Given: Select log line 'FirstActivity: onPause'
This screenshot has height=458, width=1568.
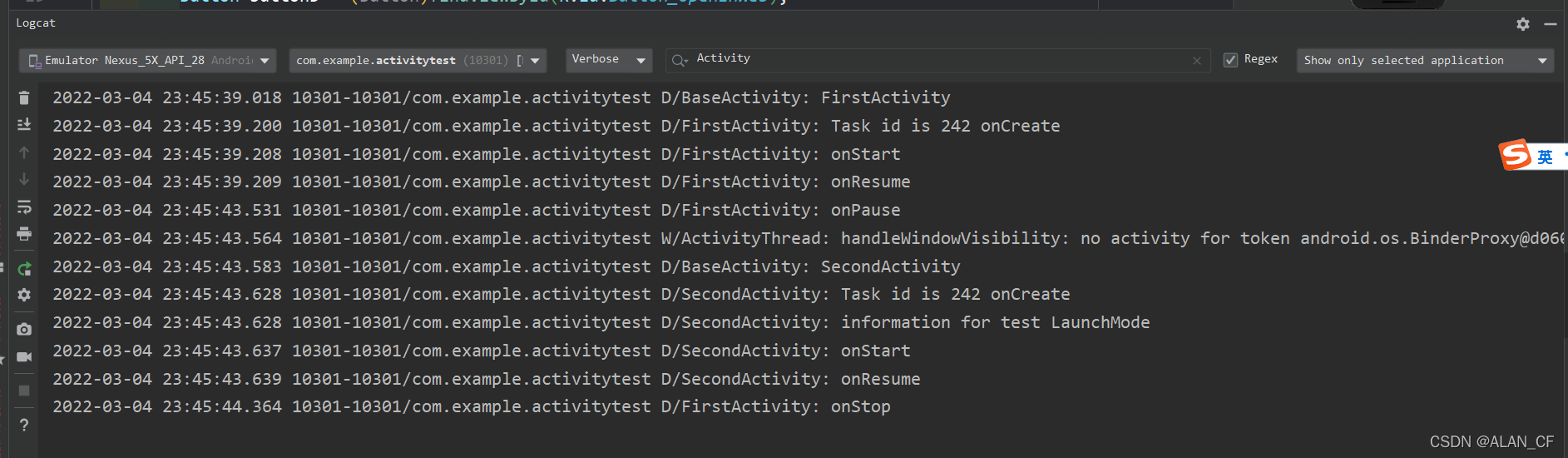Looking at the screenshot, I should click(477, 210).
